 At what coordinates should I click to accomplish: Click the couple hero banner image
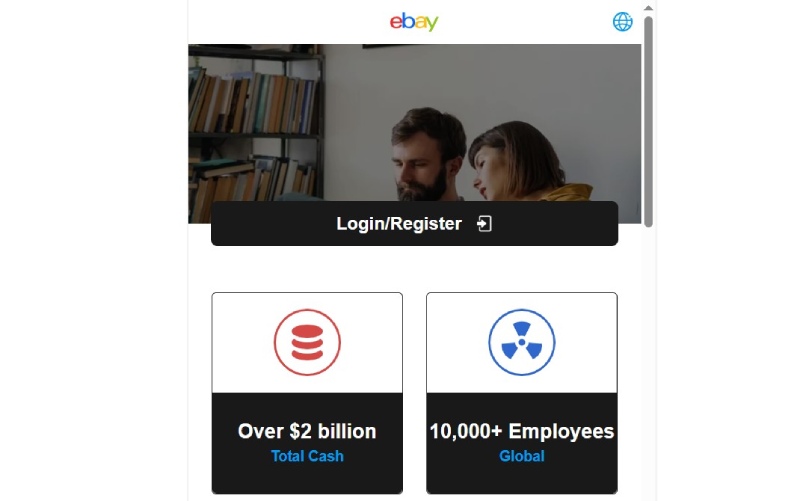coord(414,122)
